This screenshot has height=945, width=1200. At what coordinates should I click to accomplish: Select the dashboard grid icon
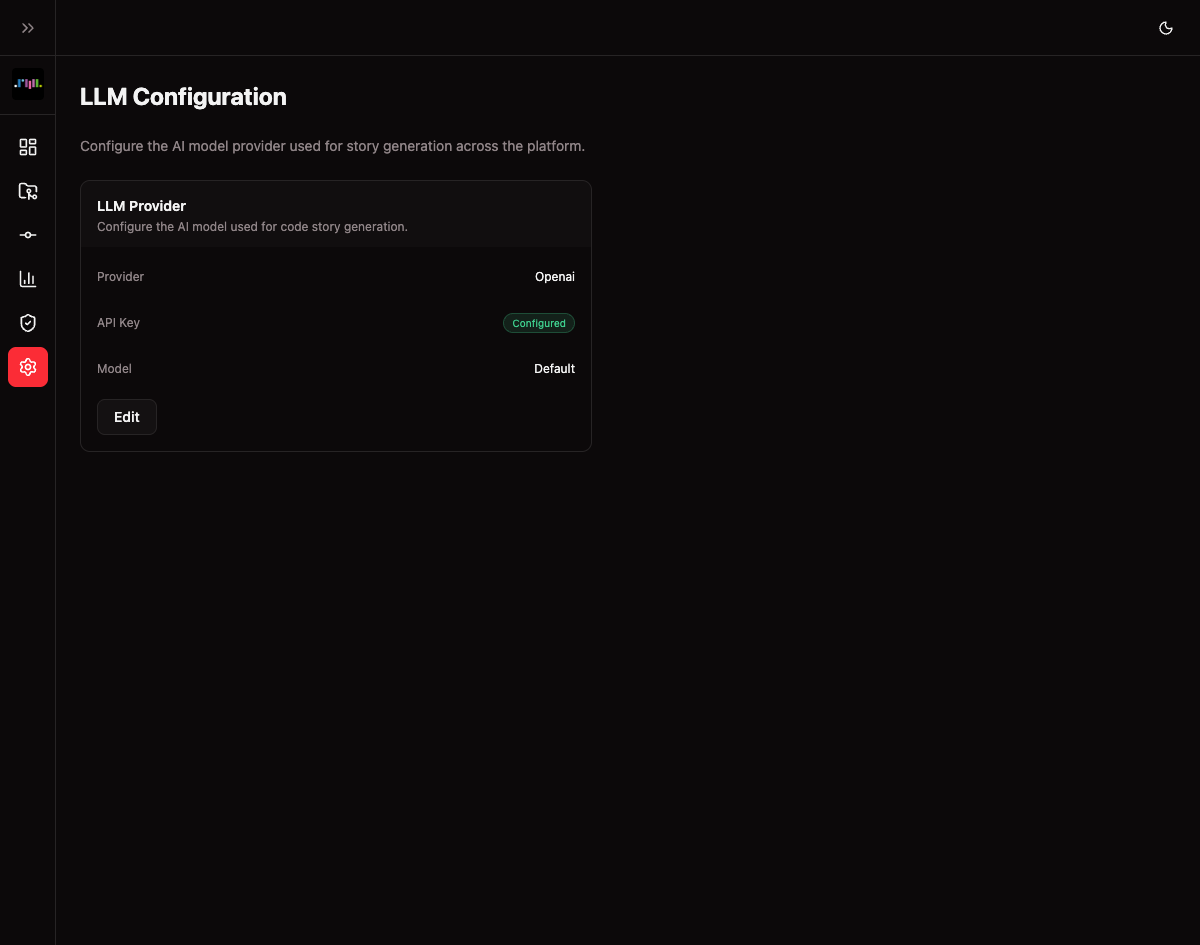click(x=27, y=146)
